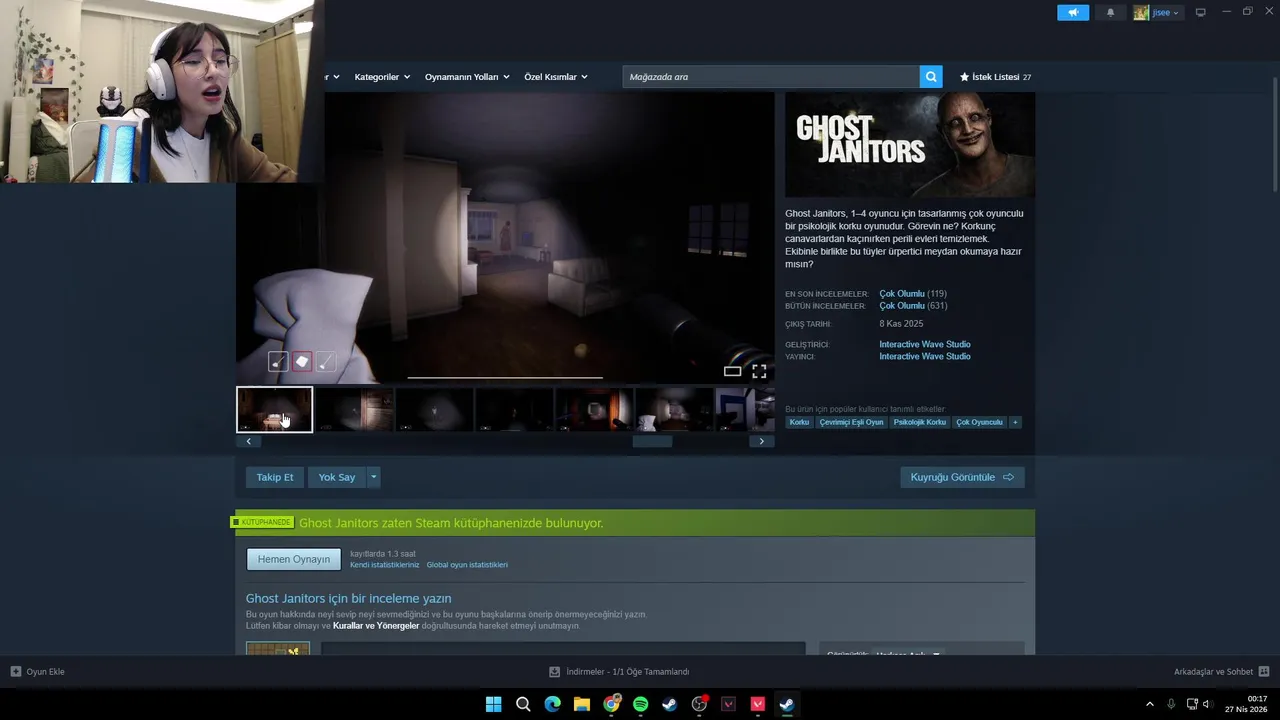Click the Takip Et button
The image size is (1280, 720).
(275, 477)
